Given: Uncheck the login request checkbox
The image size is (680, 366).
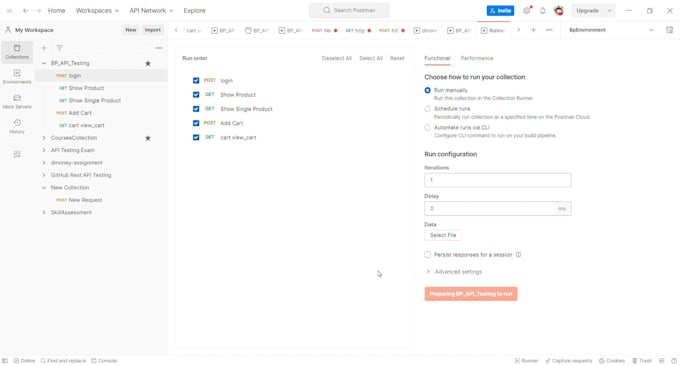Looking at the screenshot, I should pyautogui.click(x=196, y=80).
